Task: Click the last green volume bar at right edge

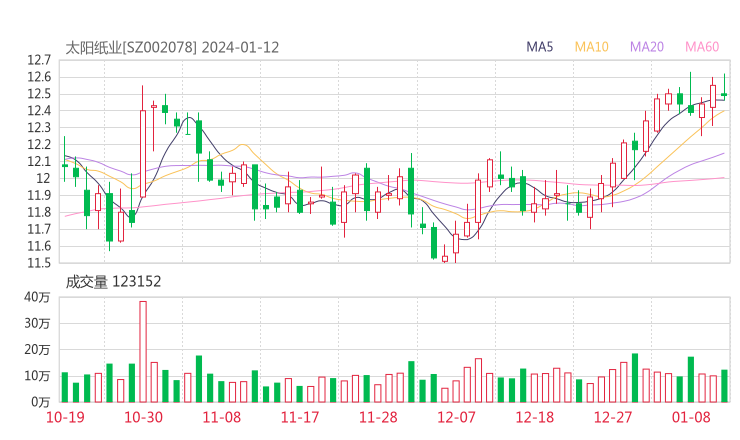Action: (724, 386)
